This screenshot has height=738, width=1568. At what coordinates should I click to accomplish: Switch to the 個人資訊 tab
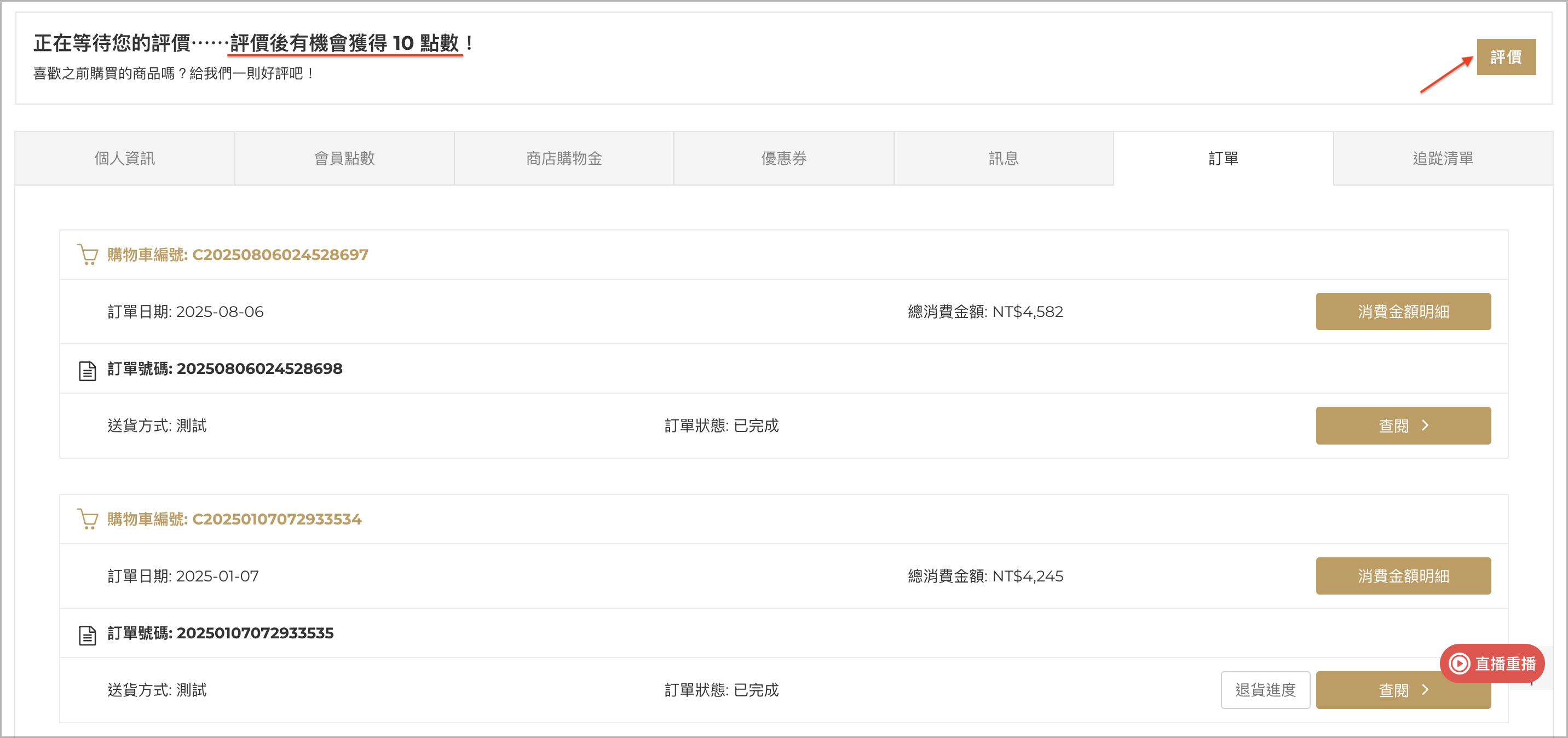click(125, 158)
